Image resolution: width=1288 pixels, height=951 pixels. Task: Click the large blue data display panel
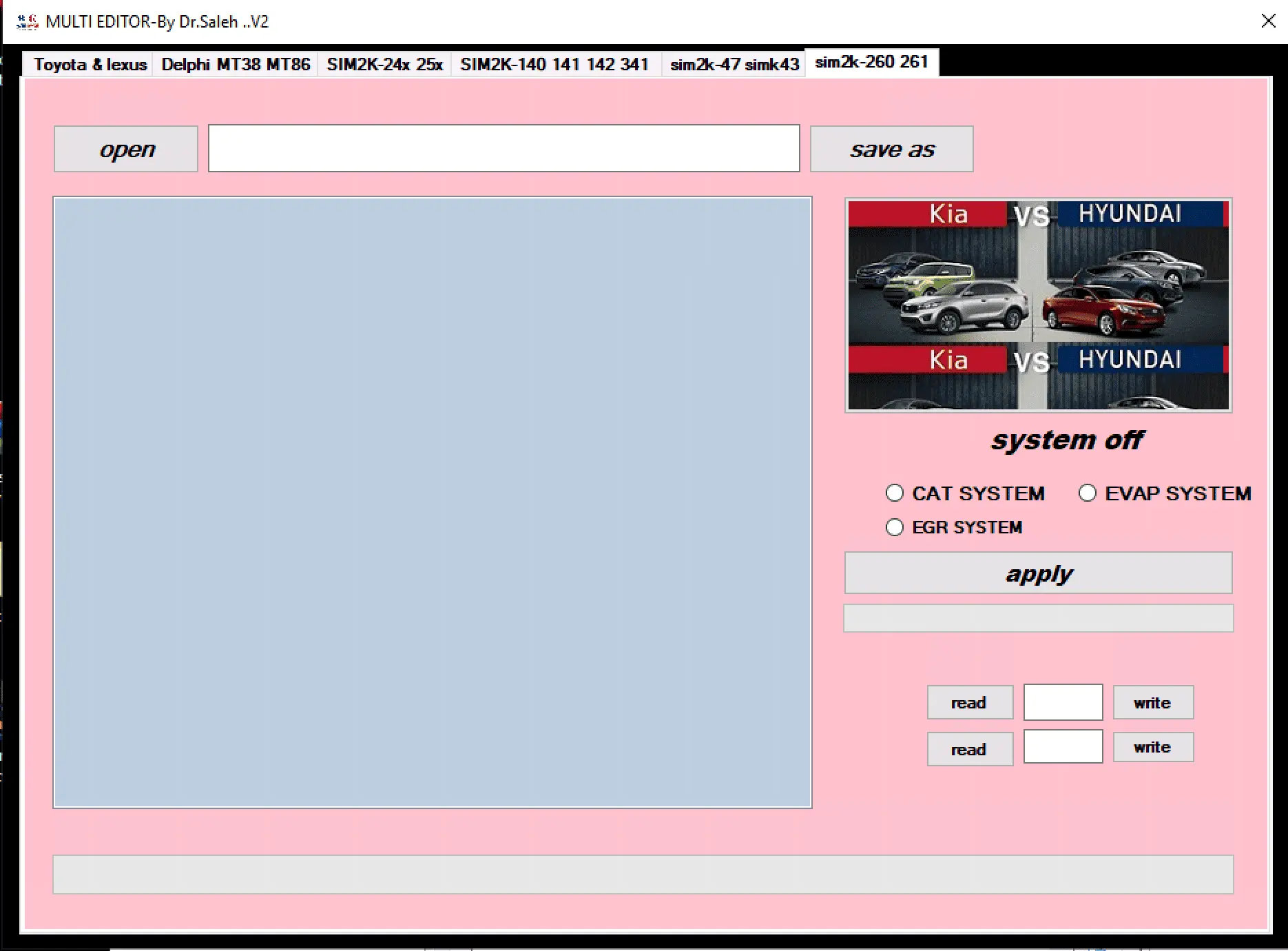pos(433,502)
